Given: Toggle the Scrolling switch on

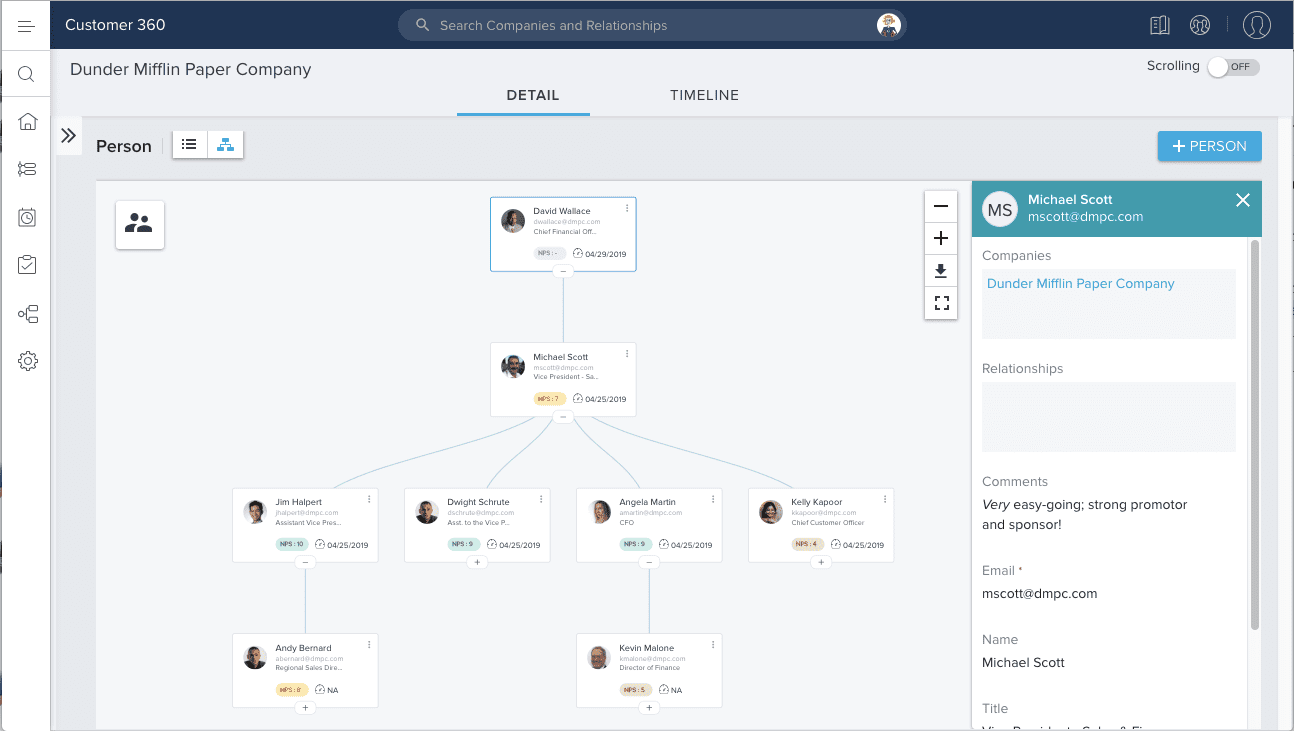Looking at the screenshot, I should click(x=1232, y=67).
